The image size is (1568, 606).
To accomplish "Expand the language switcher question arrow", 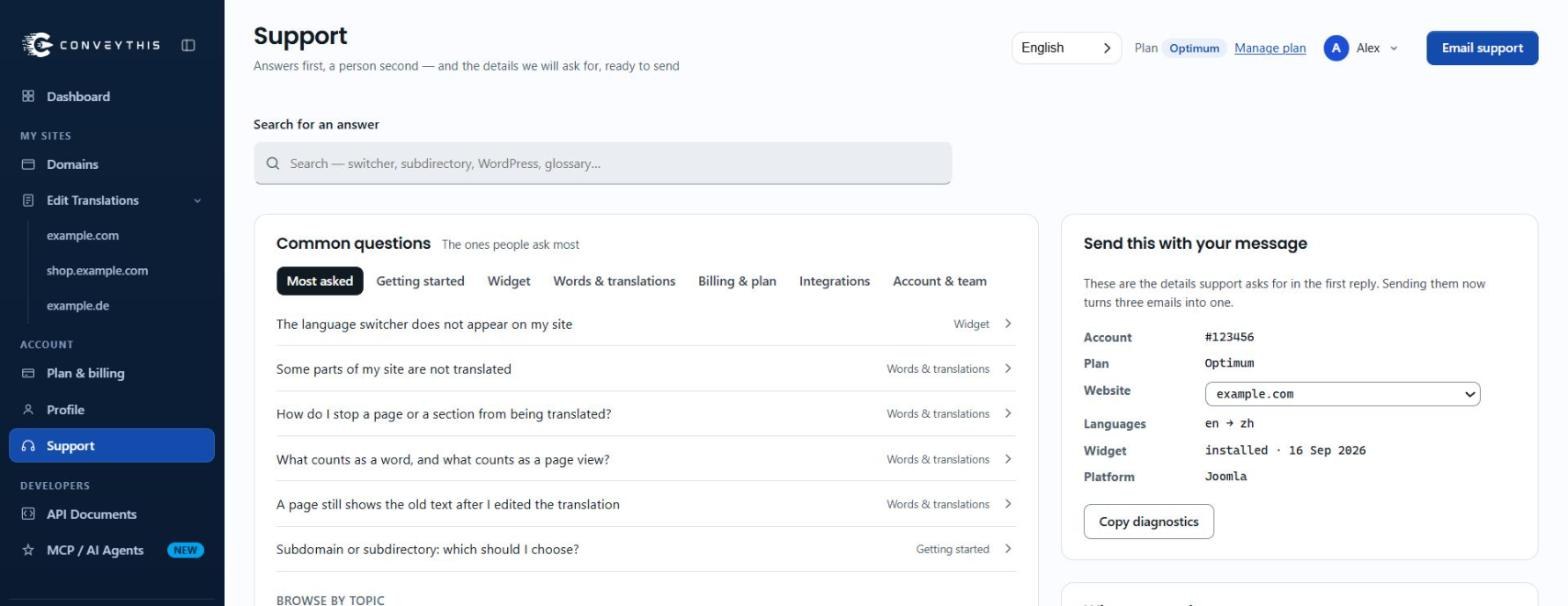I will pos(1008,324).
